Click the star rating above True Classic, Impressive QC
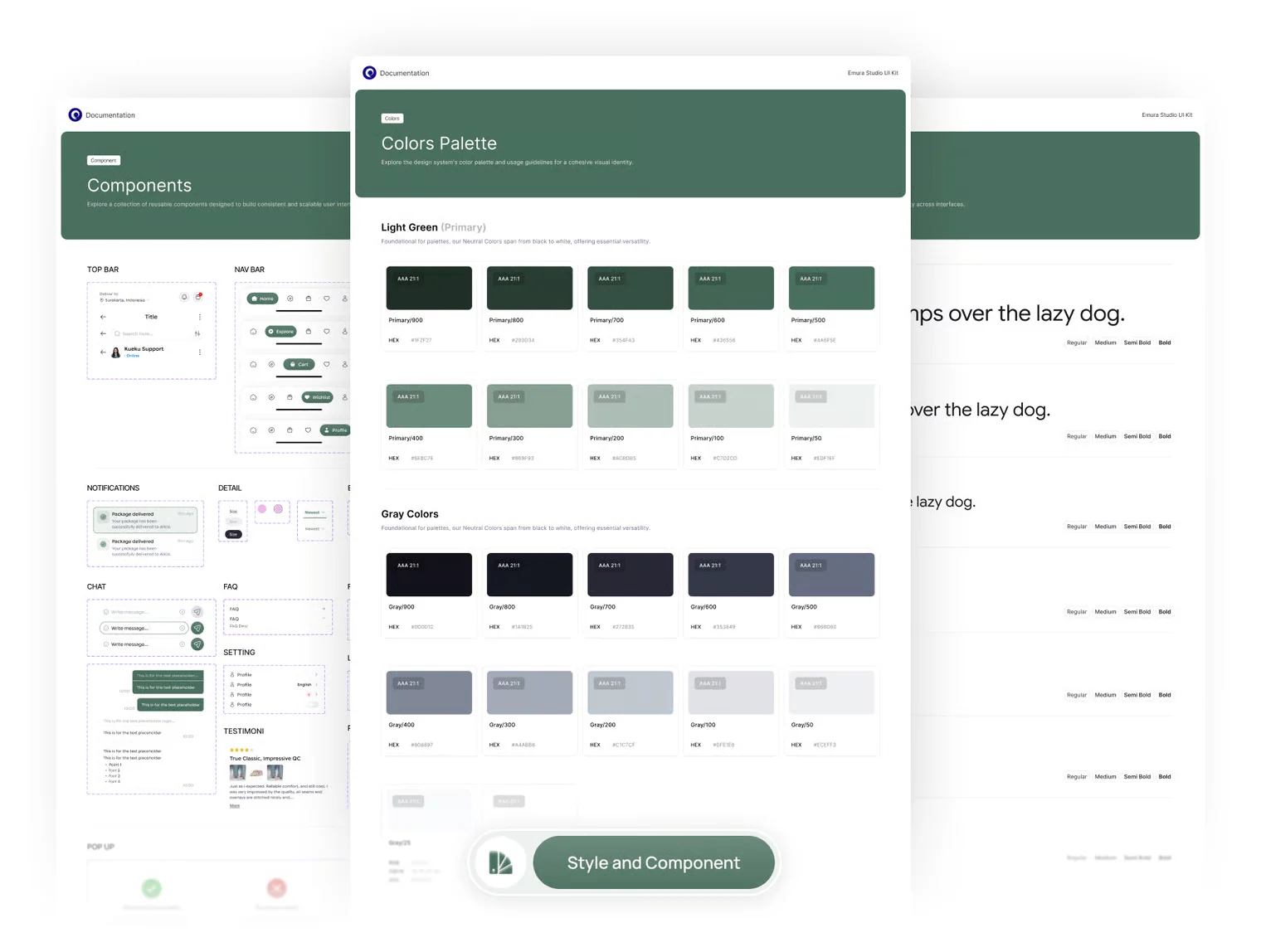Viewport: 1261px width, 952px height. tap(241, 750)
